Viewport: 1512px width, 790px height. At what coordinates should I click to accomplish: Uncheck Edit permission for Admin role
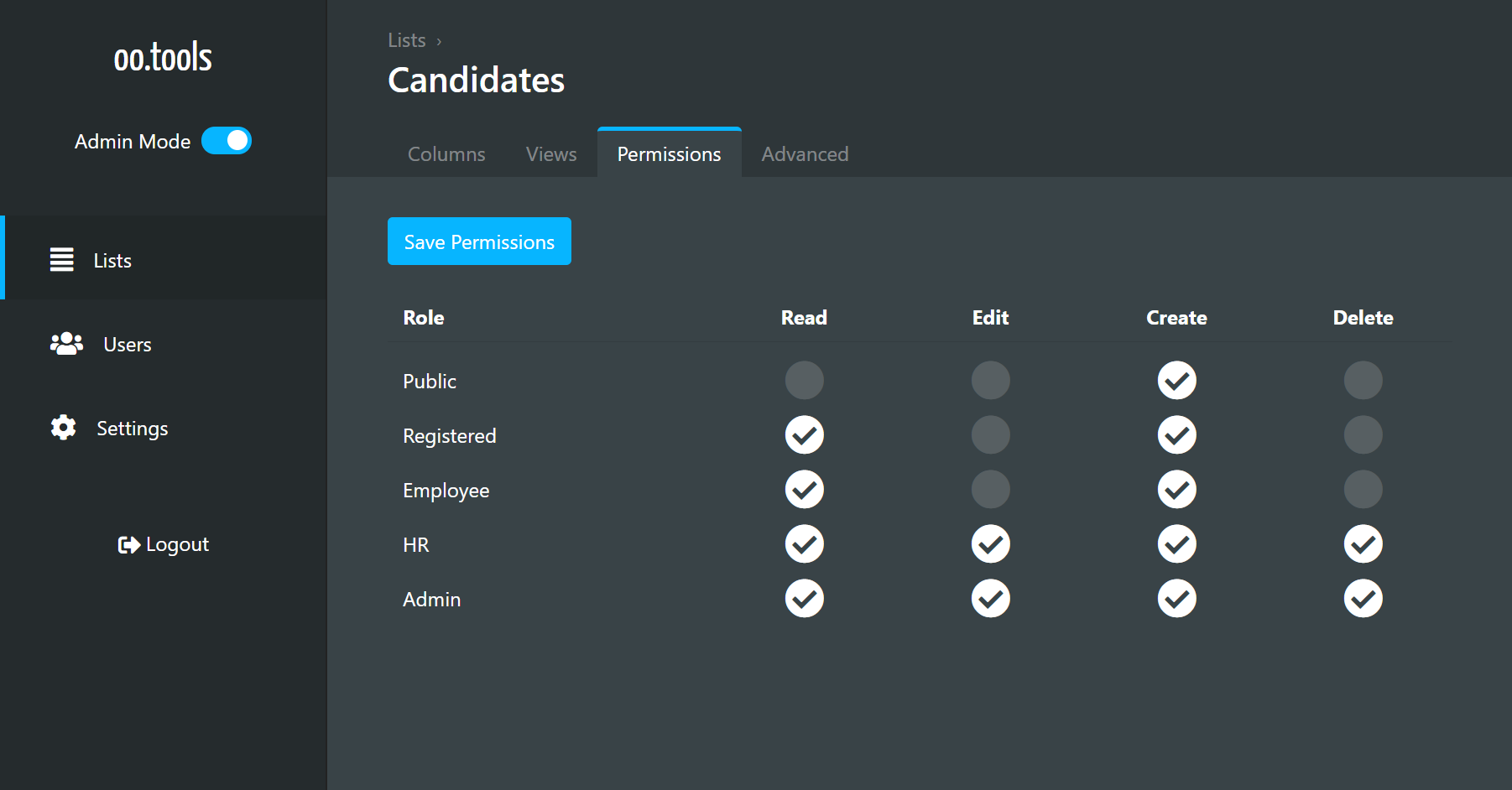990,599
